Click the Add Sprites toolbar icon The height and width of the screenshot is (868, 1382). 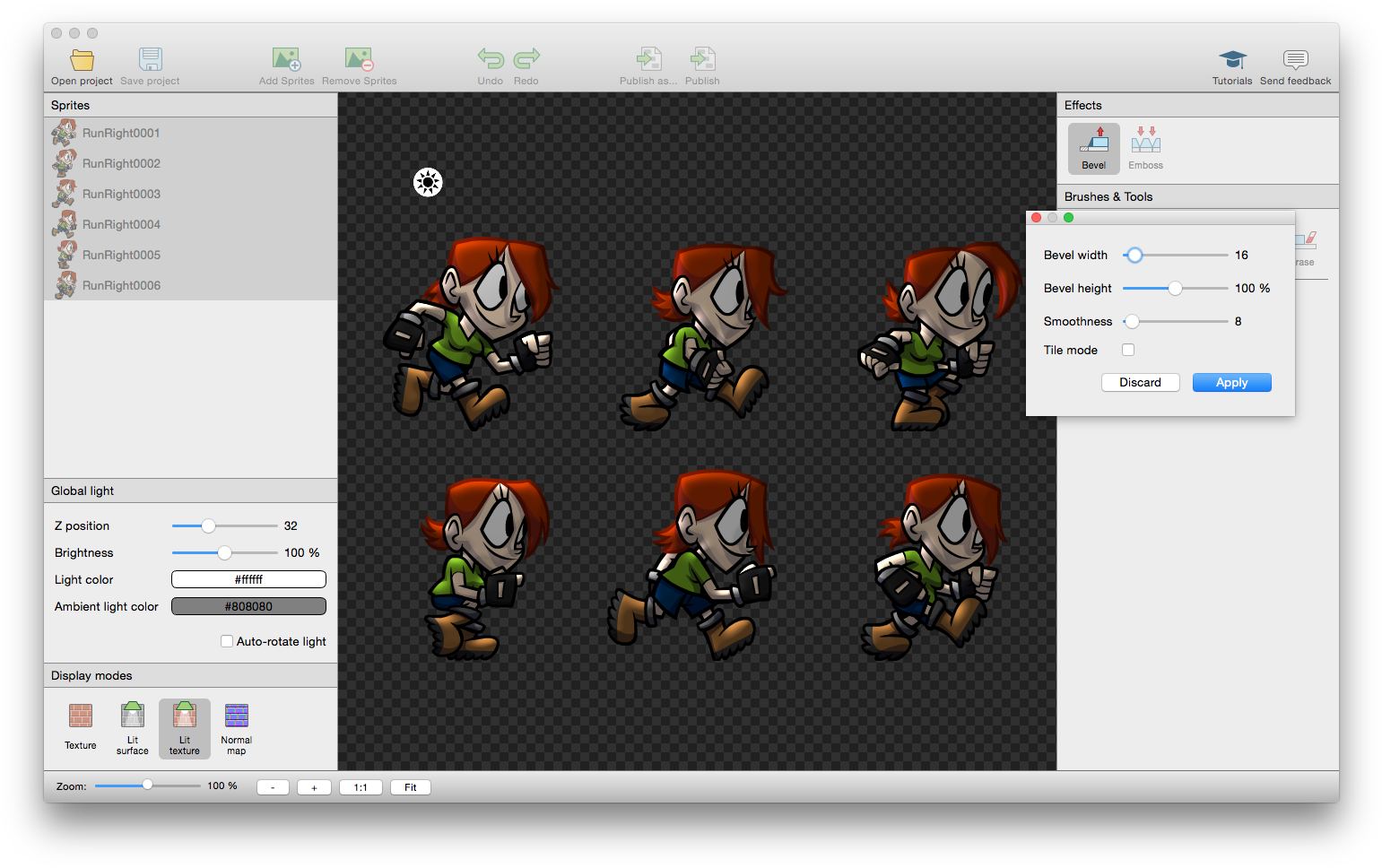(286, 63)
